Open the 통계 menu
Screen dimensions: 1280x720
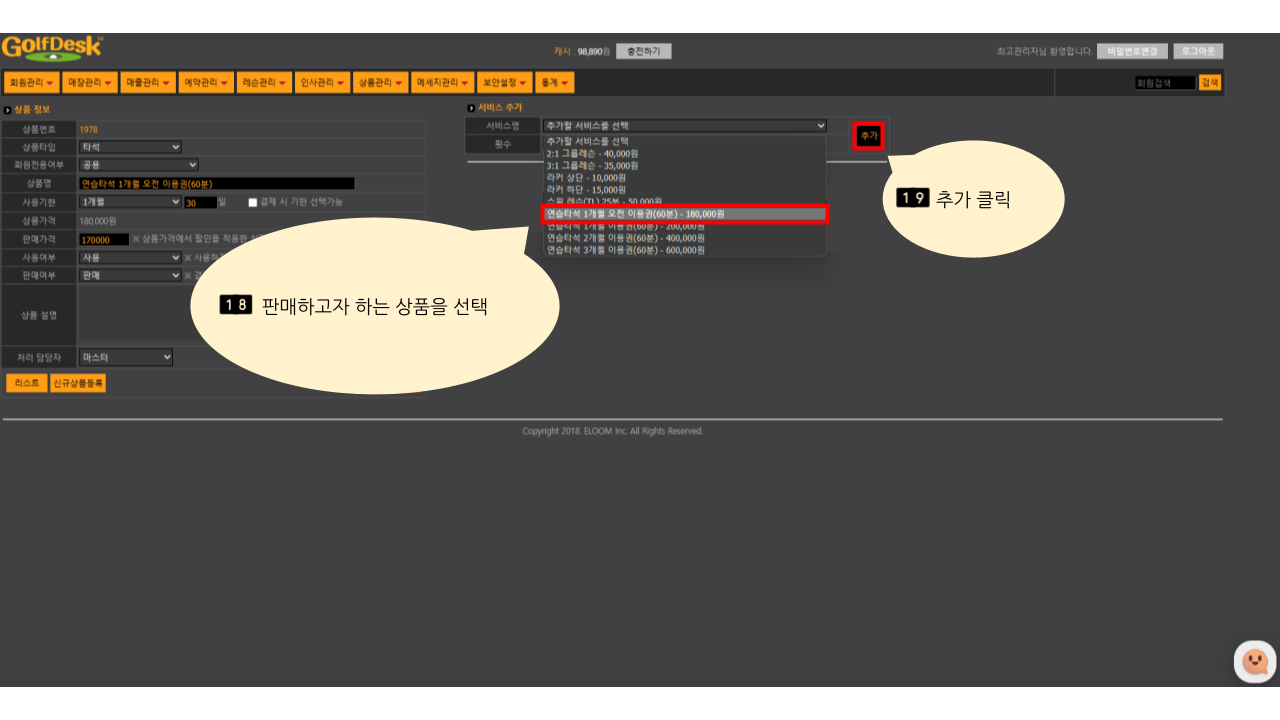click(x=553, y=83)
